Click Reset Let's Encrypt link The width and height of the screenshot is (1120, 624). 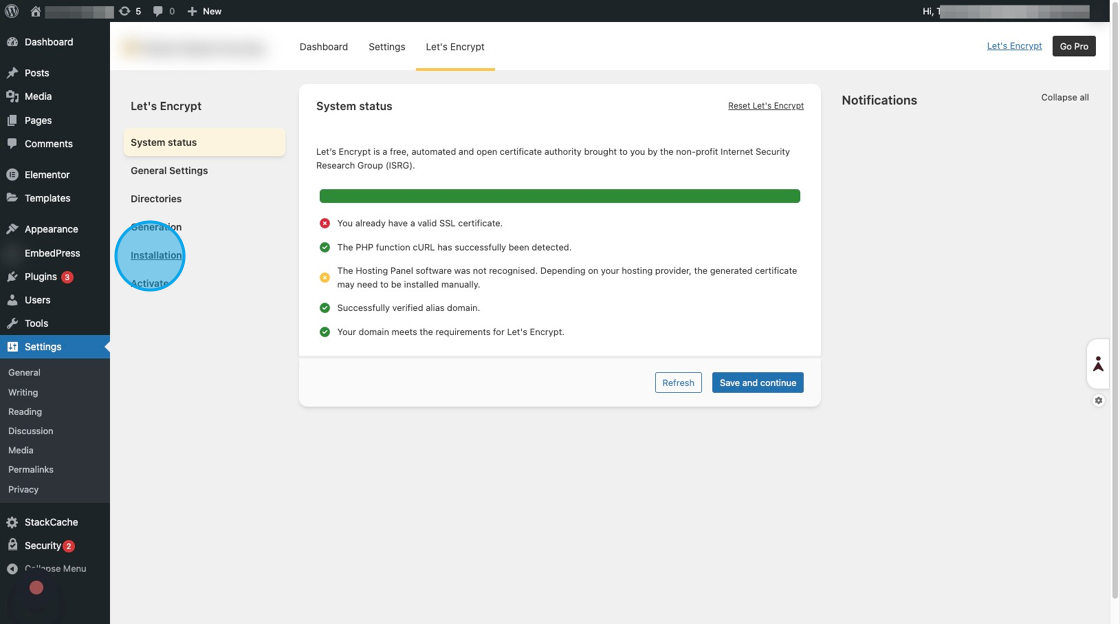pos(766,106)
